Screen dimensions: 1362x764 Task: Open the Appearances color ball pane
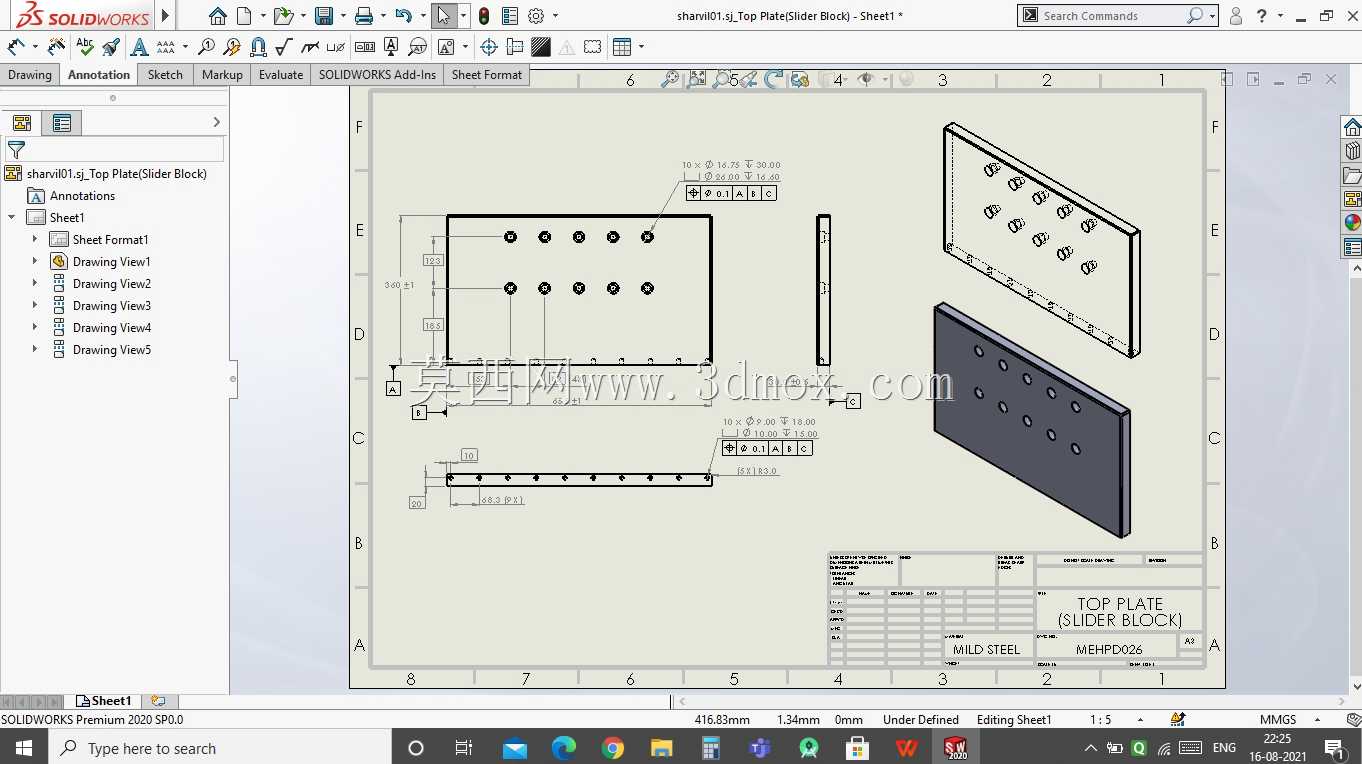click(1352, 223)
